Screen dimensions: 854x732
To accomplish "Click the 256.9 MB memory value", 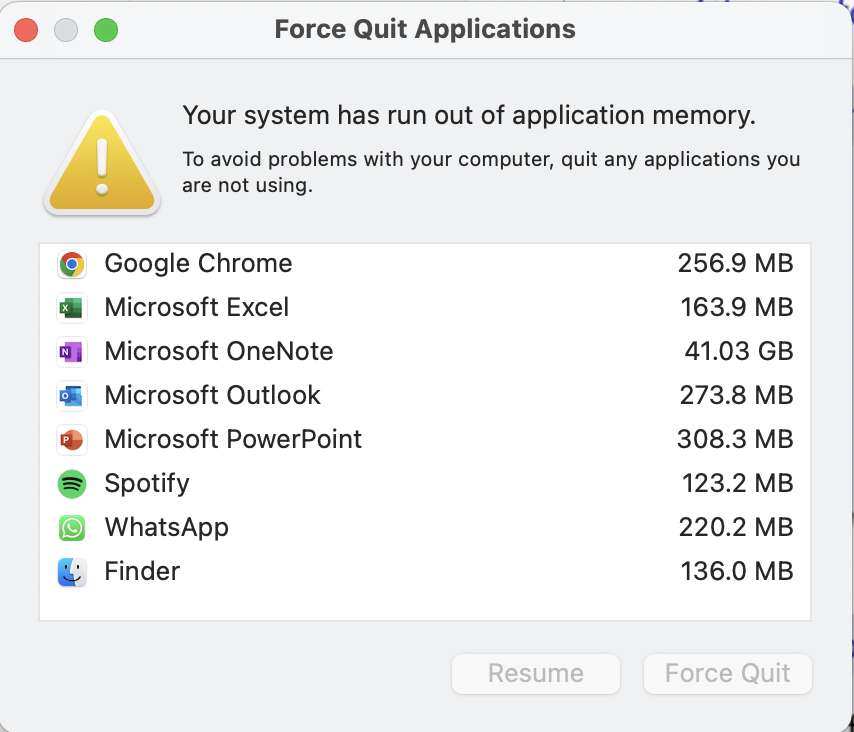I will (735, 264).
